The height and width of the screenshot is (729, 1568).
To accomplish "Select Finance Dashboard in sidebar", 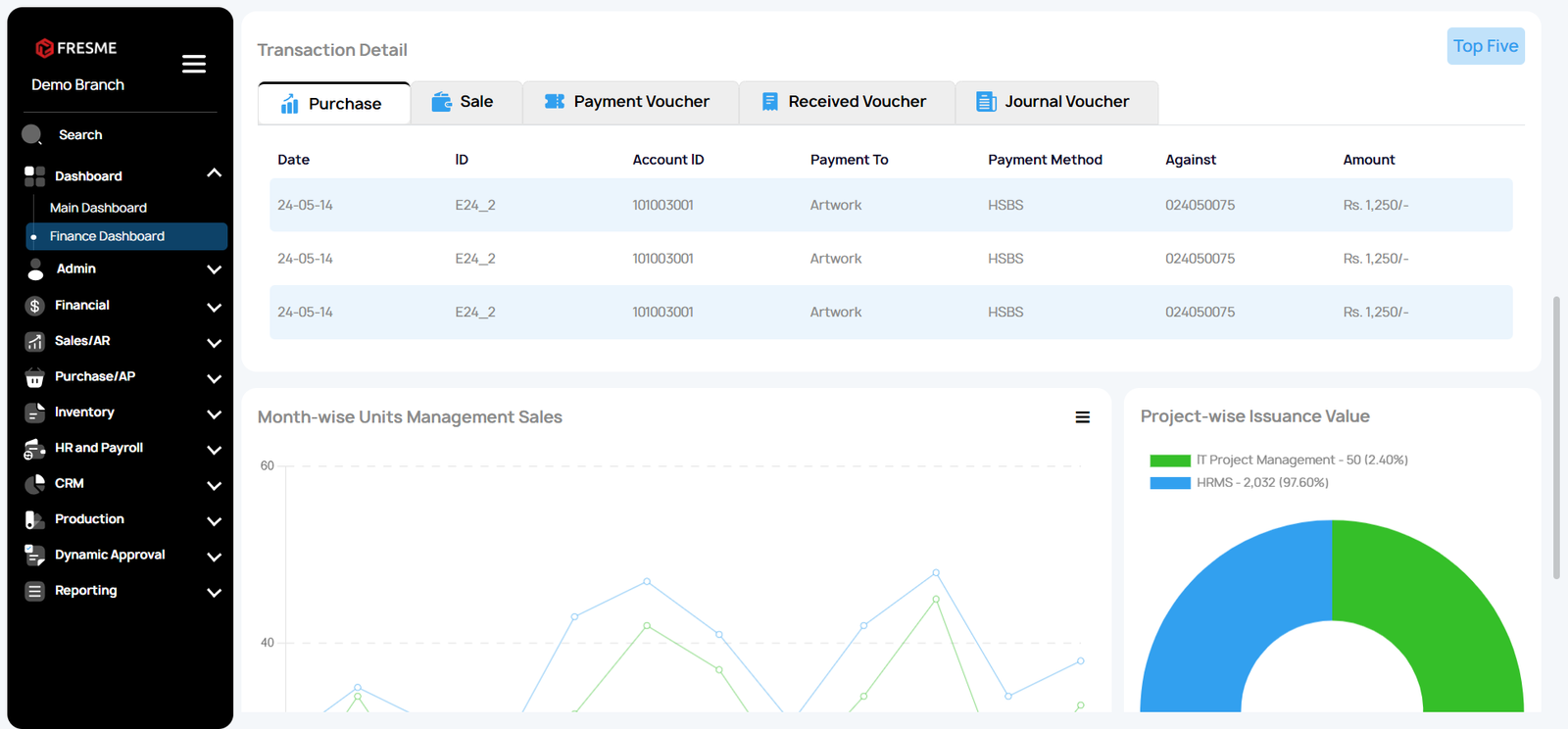I will point(107,236).
